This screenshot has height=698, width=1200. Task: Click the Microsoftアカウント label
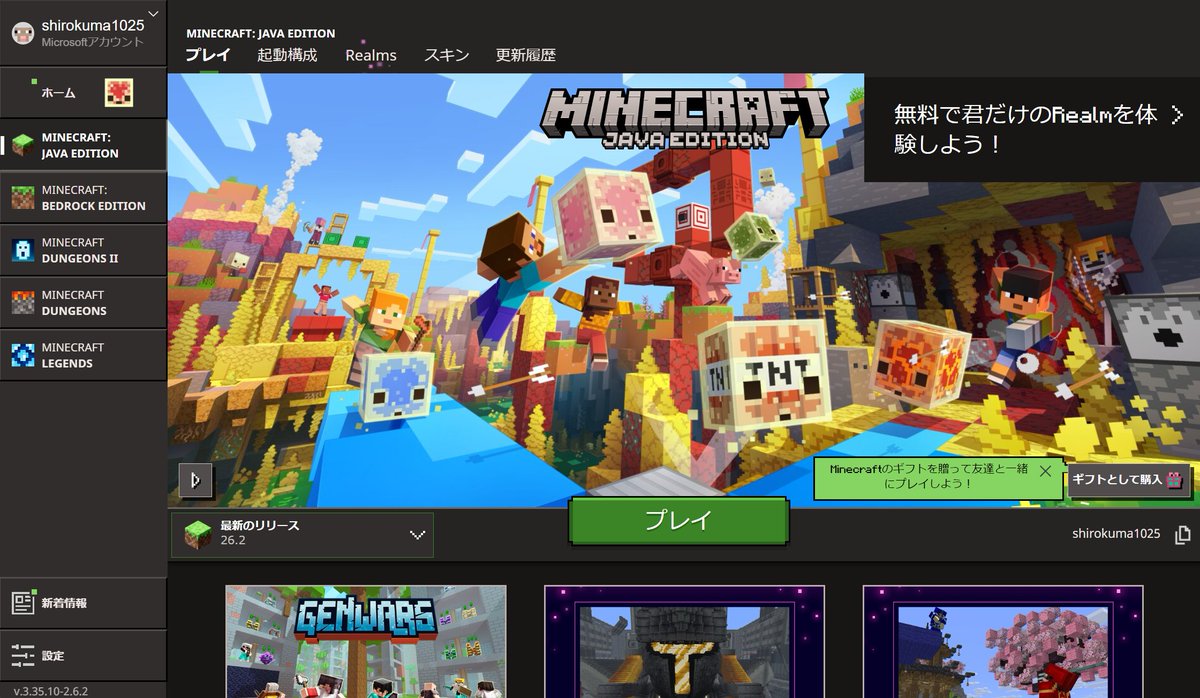tap(92, 42)
